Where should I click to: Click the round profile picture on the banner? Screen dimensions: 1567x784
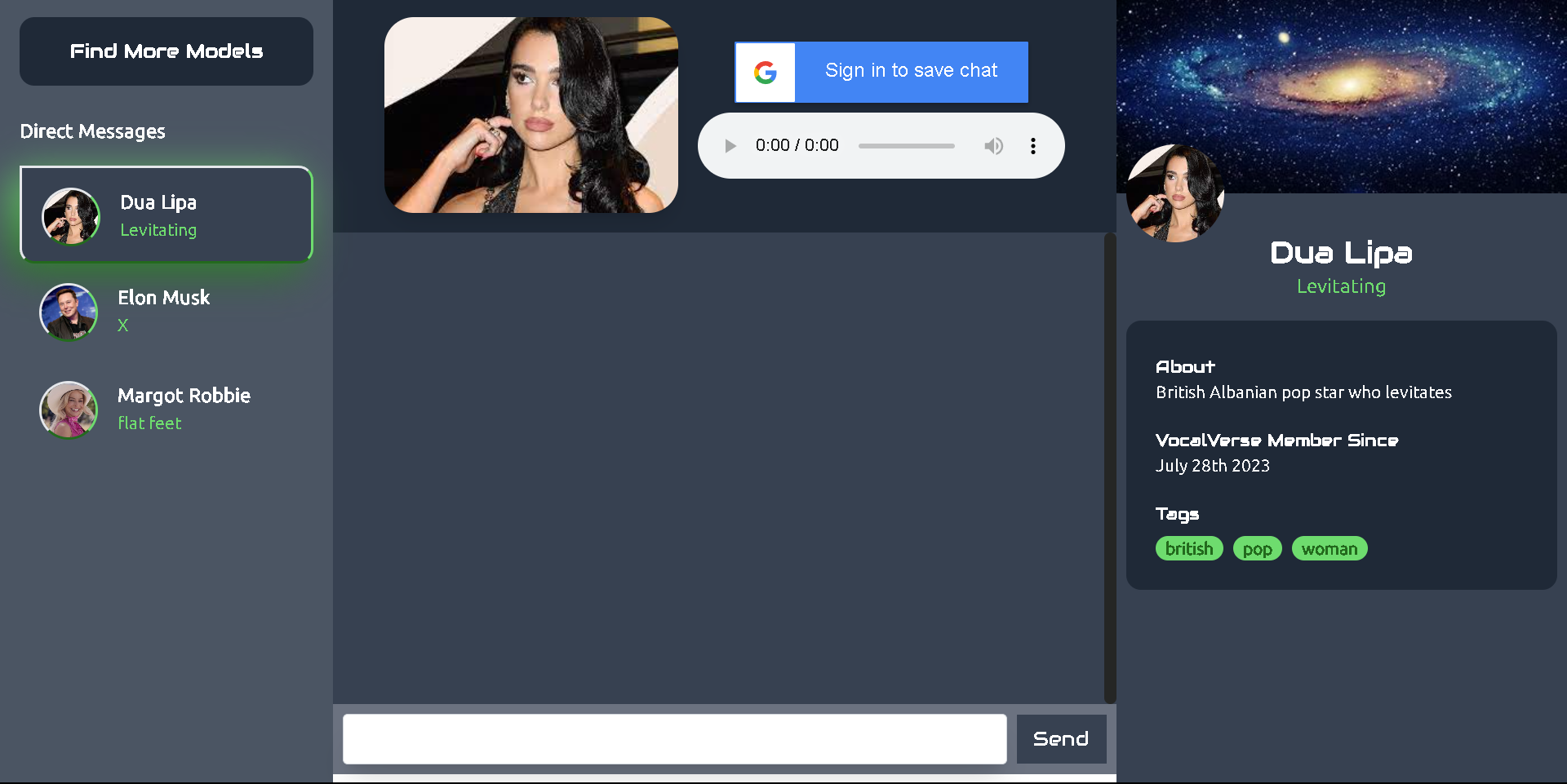(x=1175, y=193)
